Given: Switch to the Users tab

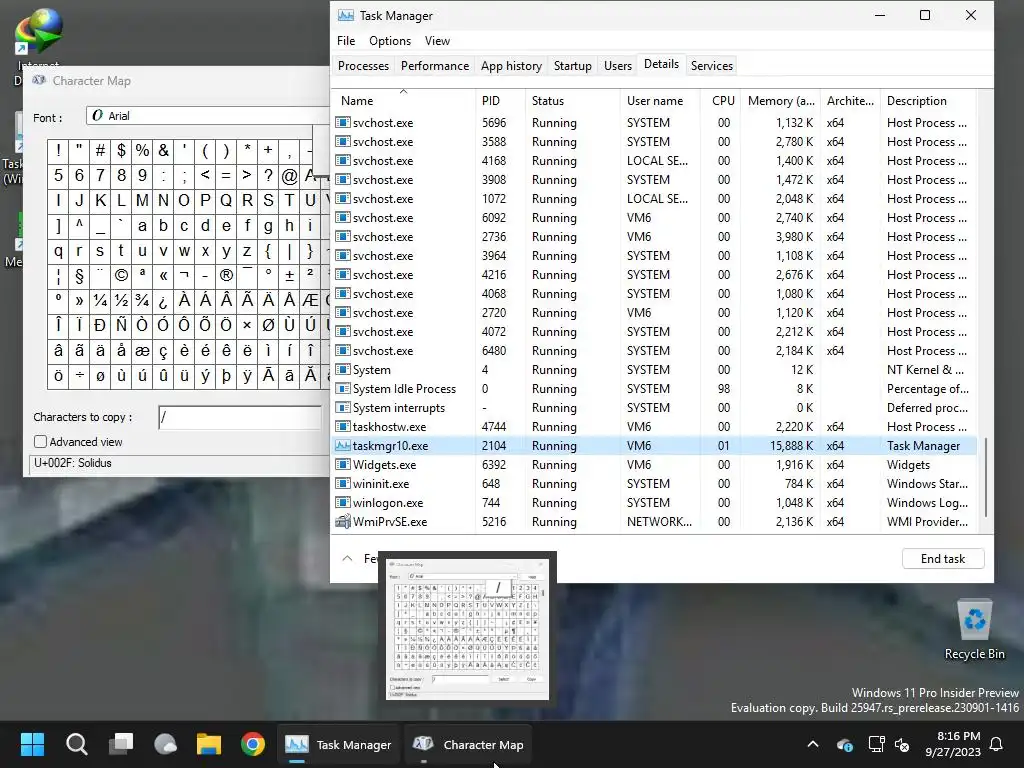Looking at the screenshot, I should coord(618,65).
